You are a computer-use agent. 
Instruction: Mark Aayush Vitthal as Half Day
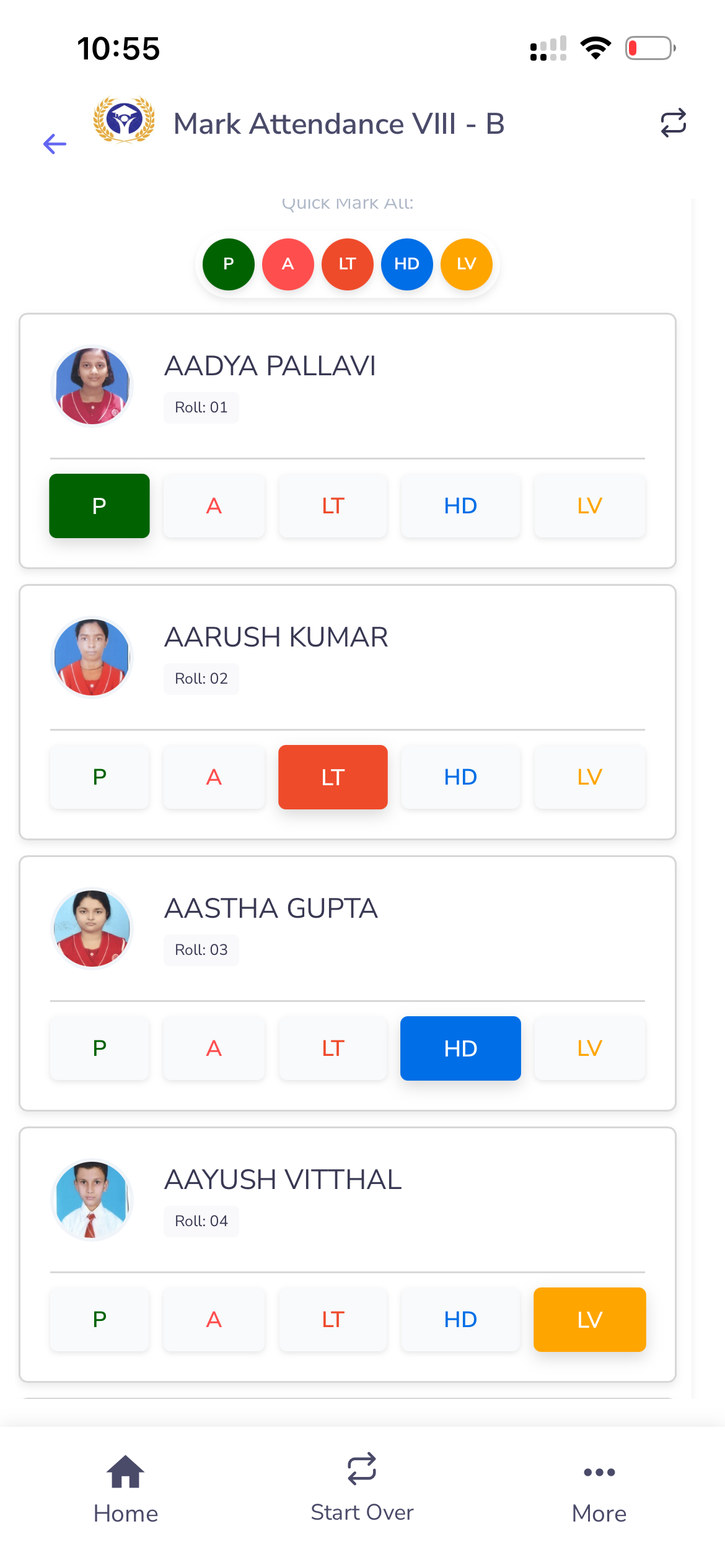point(460,1320)
